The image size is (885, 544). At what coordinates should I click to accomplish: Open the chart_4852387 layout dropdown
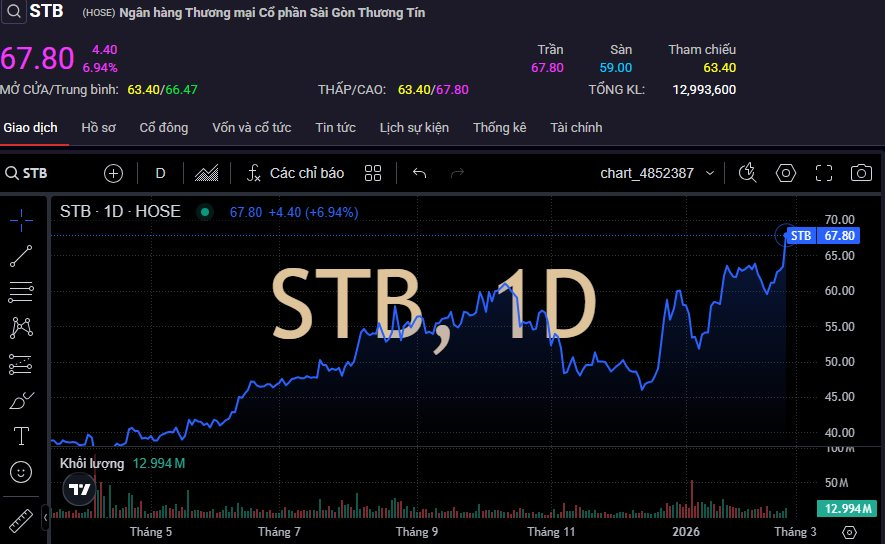[x=657, y=173]
